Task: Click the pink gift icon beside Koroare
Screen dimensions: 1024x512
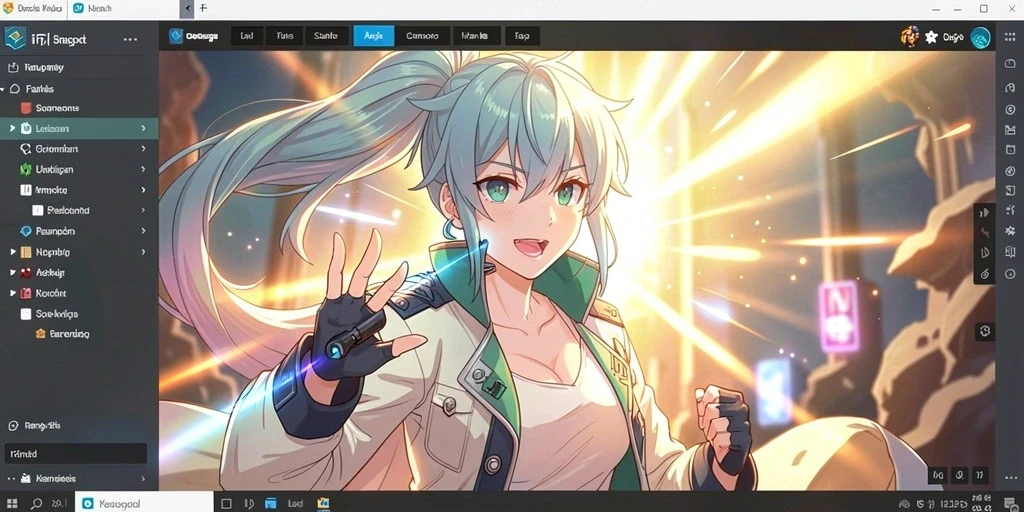Action: (x=26, y=293)
